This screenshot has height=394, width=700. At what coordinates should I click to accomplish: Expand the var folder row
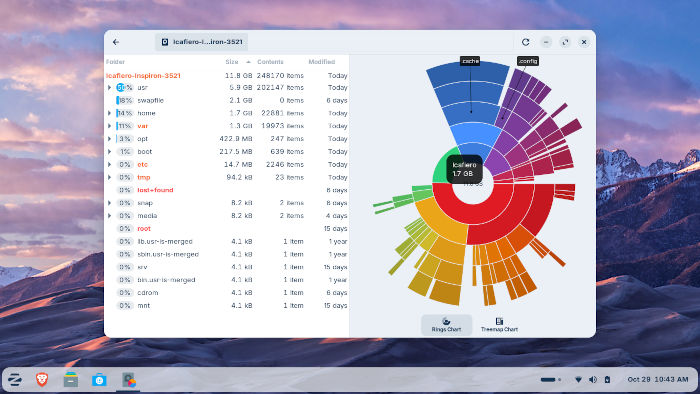pos(109,126)
